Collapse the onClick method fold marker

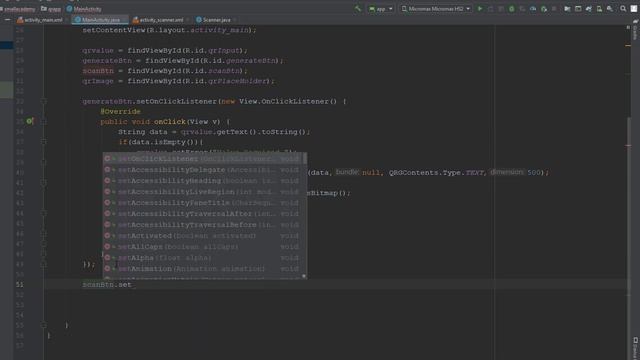tap(43, 122)
